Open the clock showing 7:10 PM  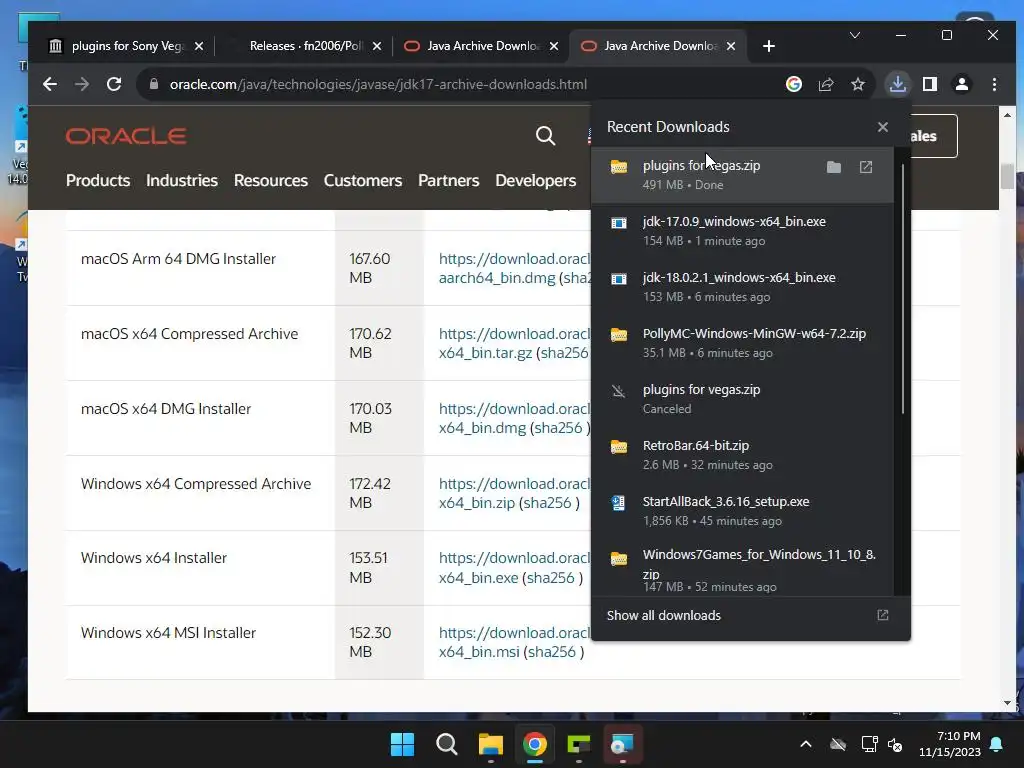click(950, 744)
